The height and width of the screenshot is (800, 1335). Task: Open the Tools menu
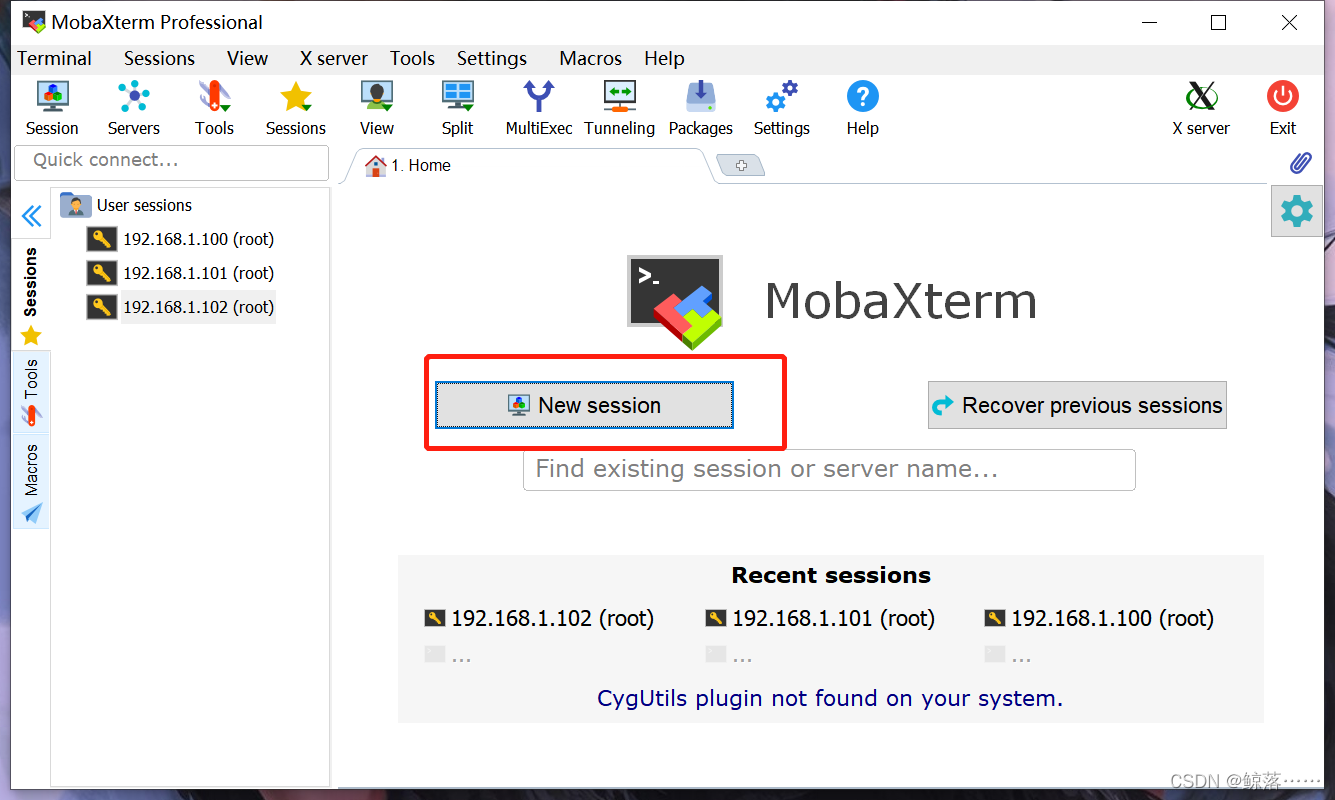[412, 58]
